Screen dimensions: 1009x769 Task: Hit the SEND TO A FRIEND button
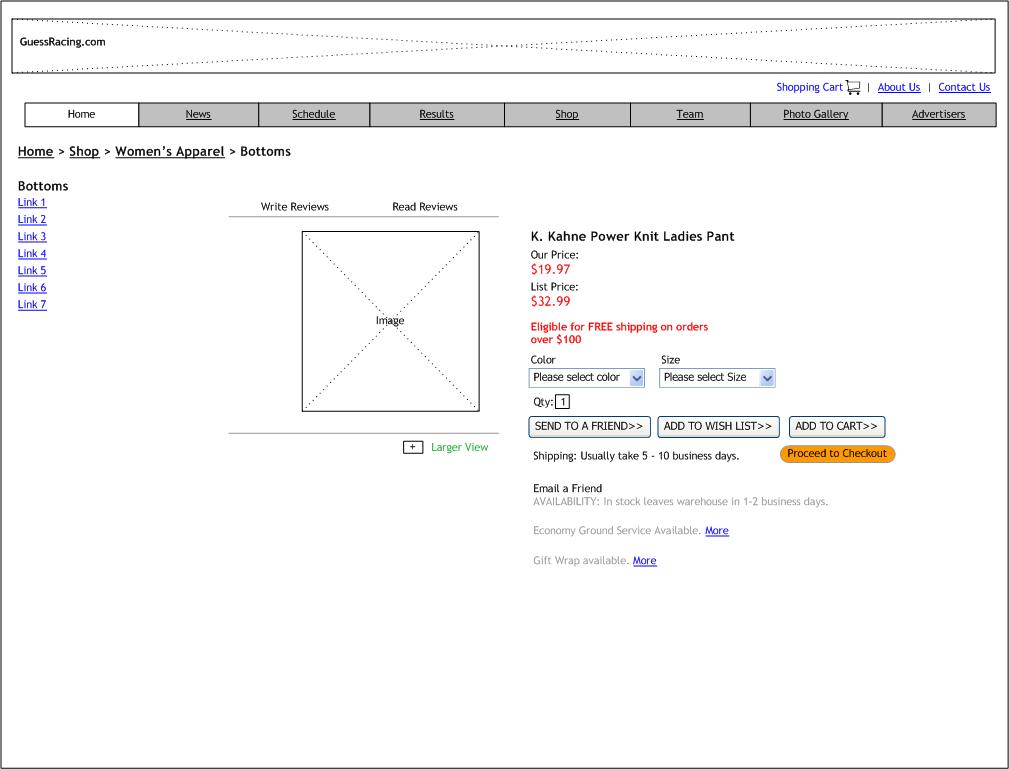pos(589,427)
